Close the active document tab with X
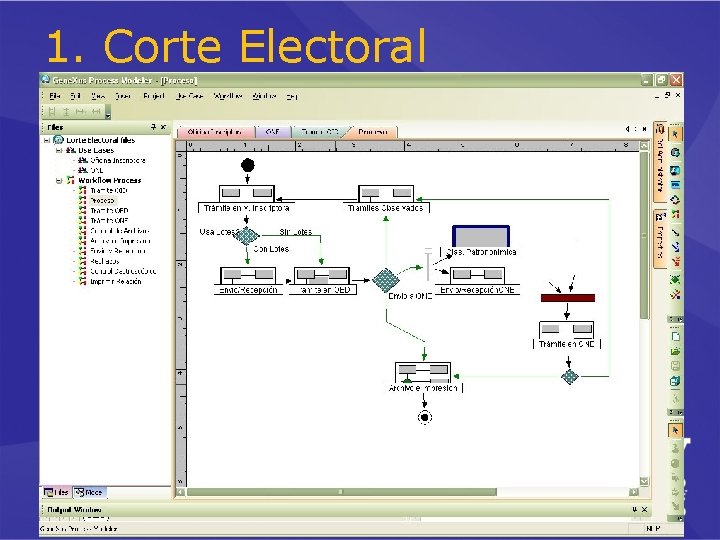The width and height of the screenshot is (720, 540). (644, 129)
